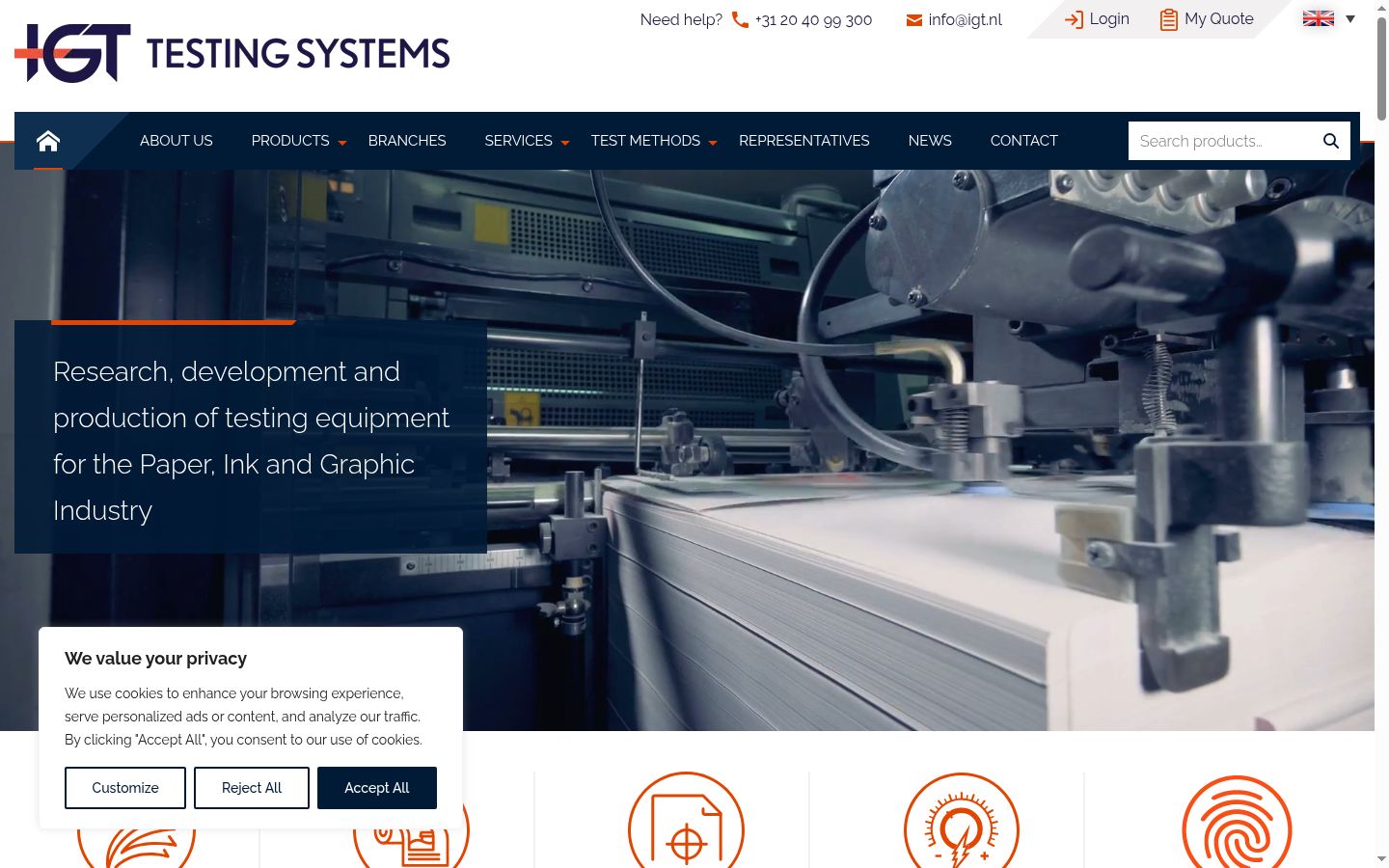Click Reject All cookies button

tap(252, 788)
